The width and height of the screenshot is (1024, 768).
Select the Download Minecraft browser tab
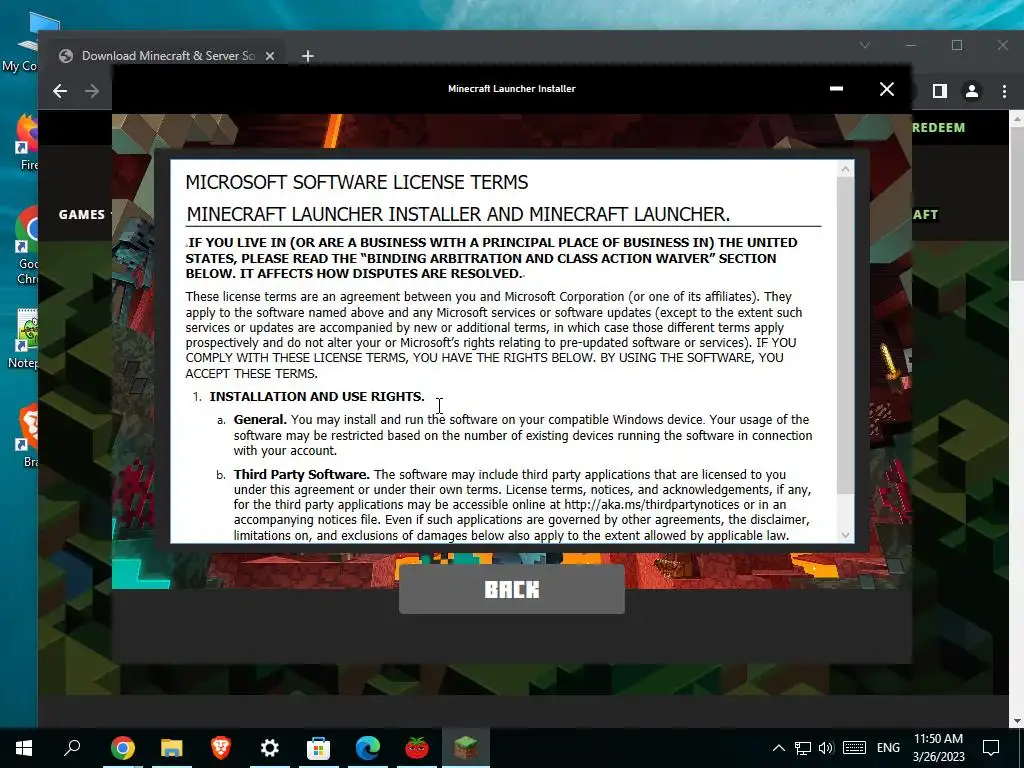[x=167, y=56]
